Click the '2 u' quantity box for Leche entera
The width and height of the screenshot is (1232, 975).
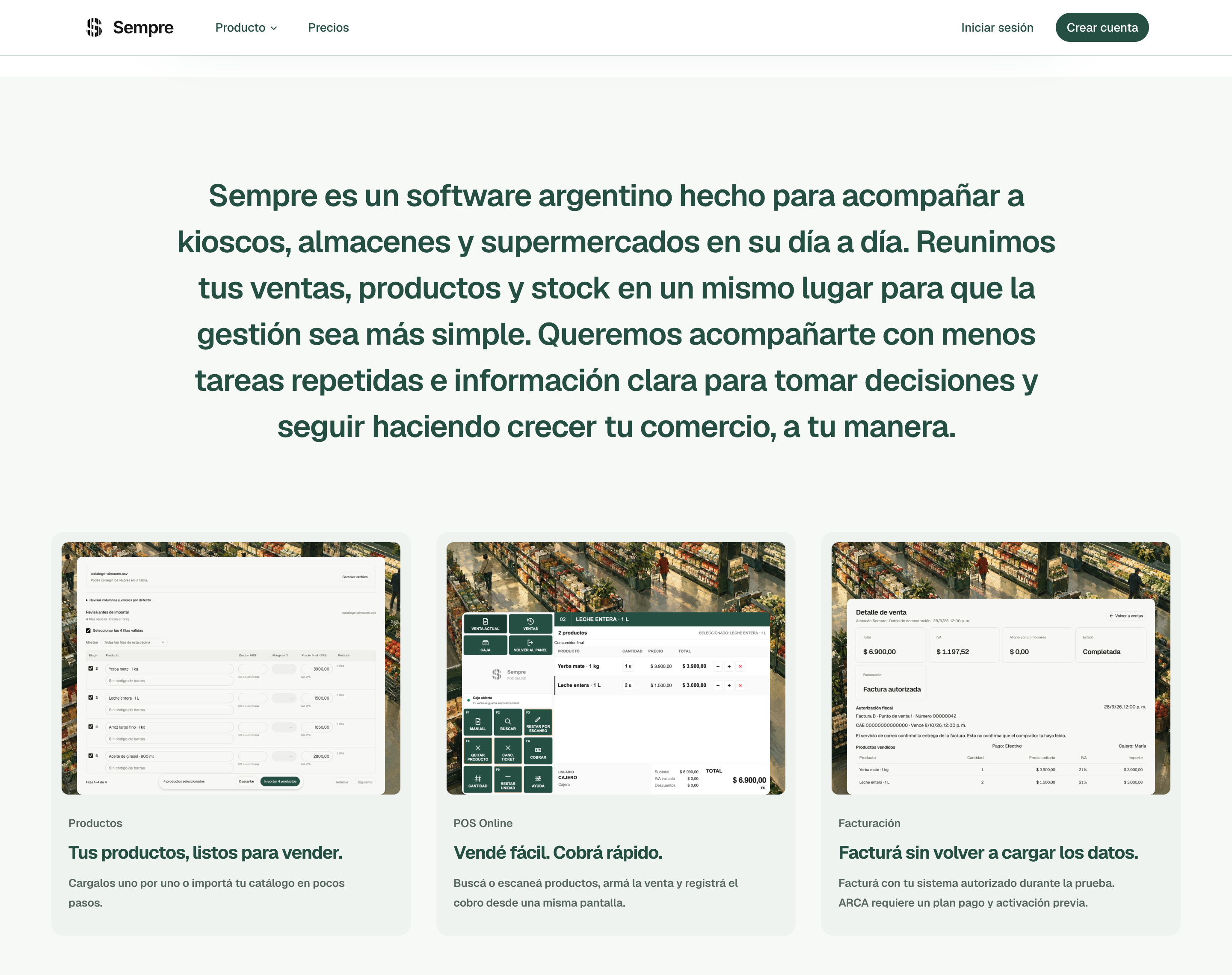coord(628,685)
